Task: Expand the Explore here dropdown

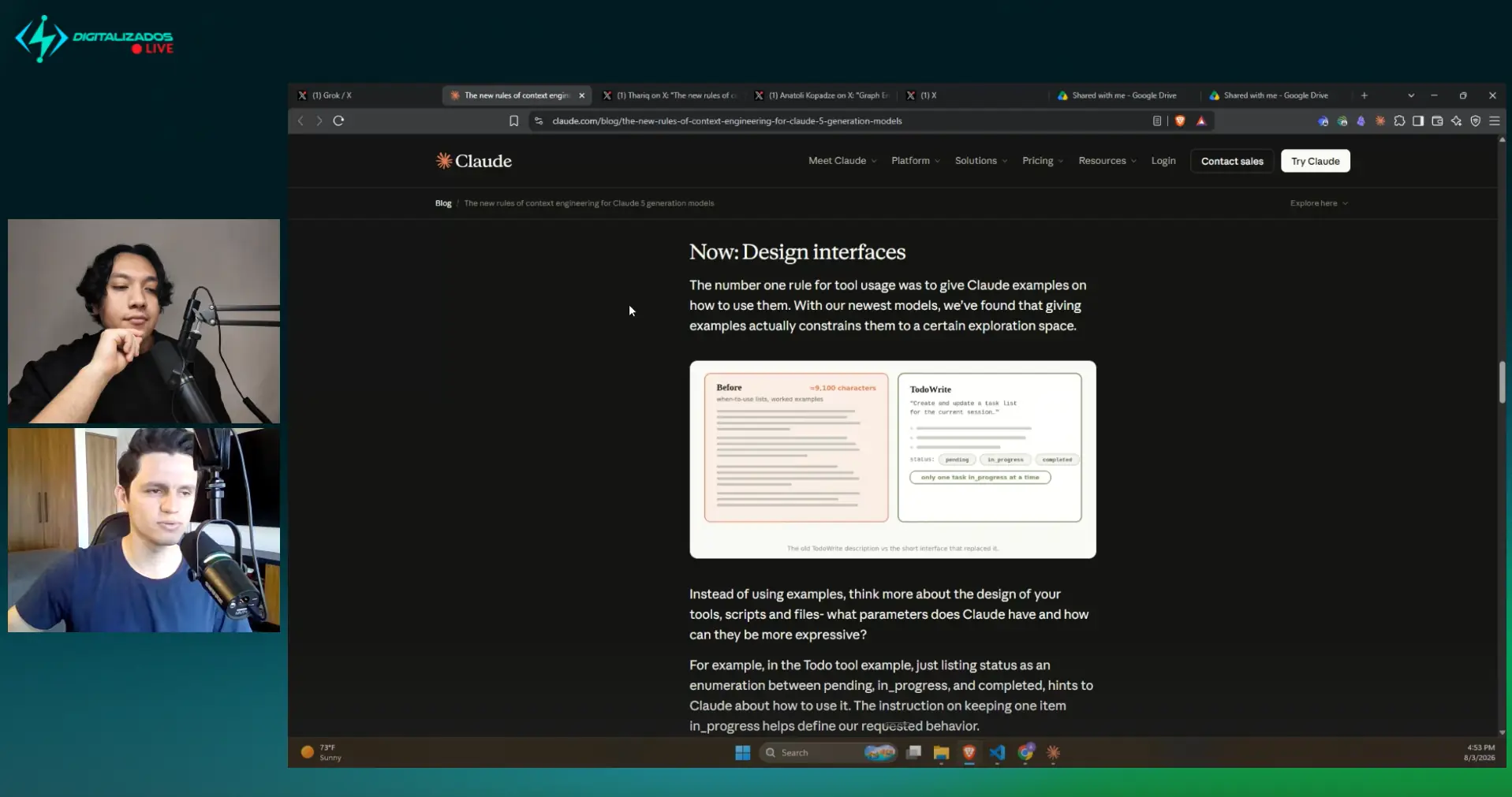Action: [1319, 203]
